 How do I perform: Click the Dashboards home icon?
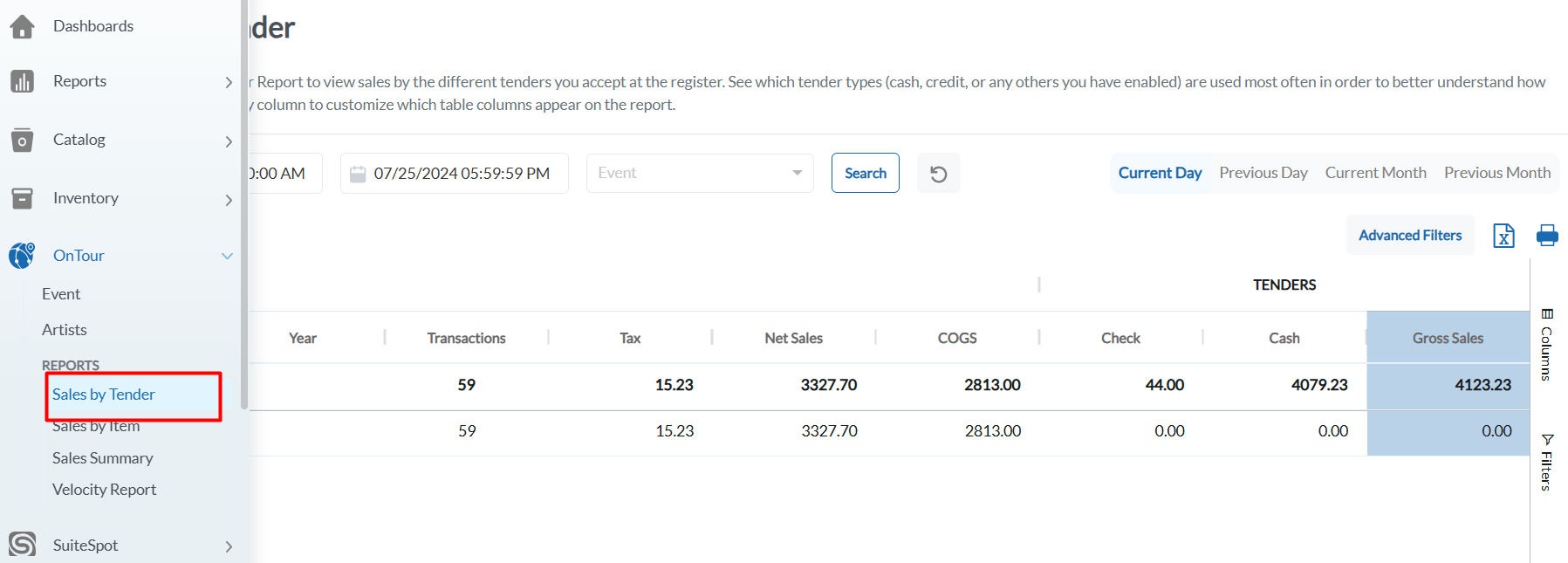pyautogui.click(x=22, y=26)
